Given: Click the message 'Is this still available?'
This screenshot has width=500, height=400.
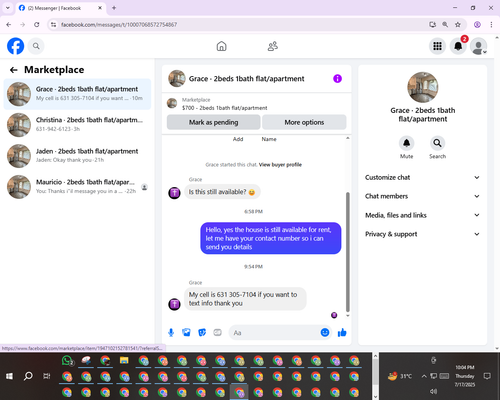Looking at the screenshot, I should (222, 192).
